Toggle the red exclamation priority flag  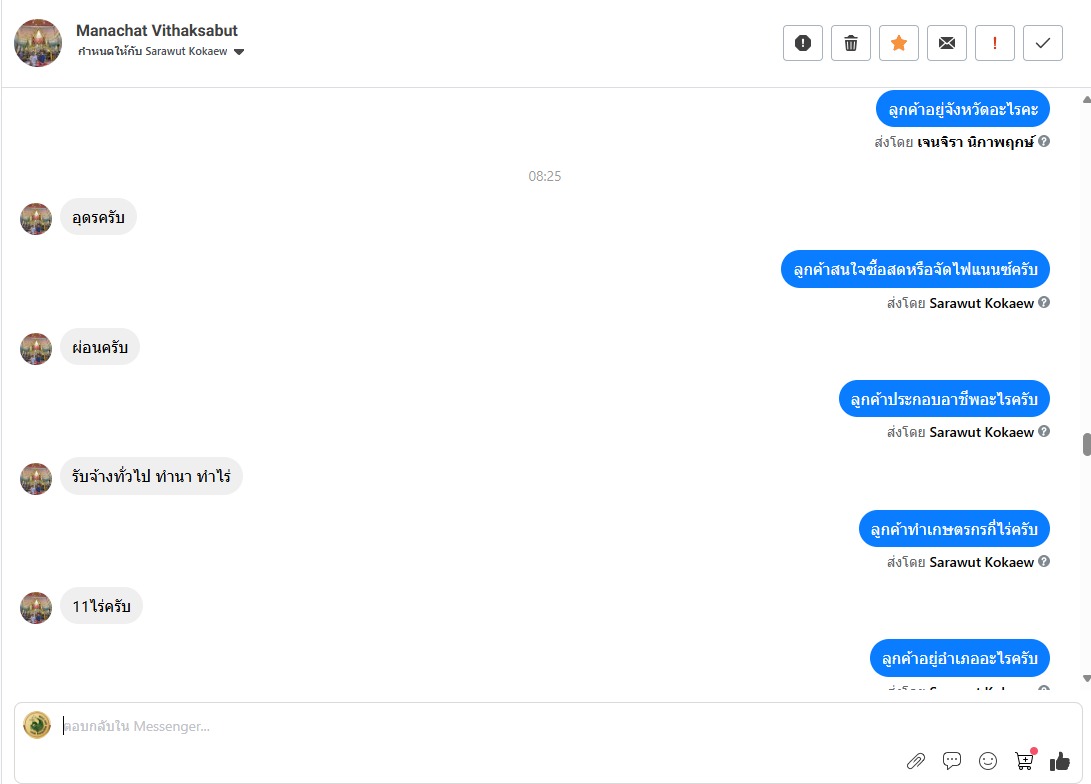[x=995, y=43]
